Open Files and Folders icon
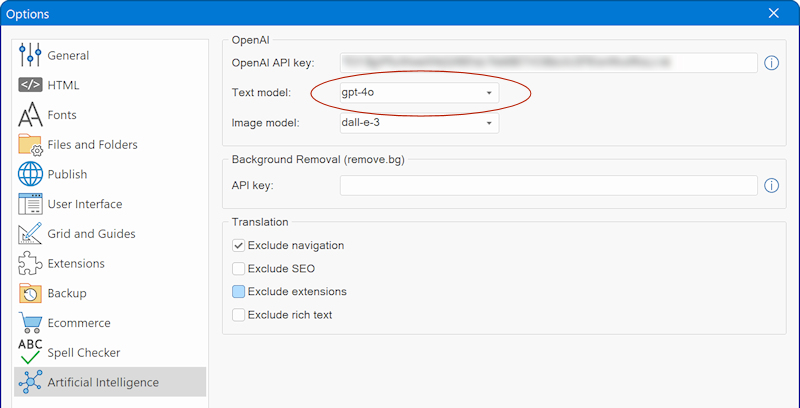Viewport: 800px width, 408px height. 30,145
